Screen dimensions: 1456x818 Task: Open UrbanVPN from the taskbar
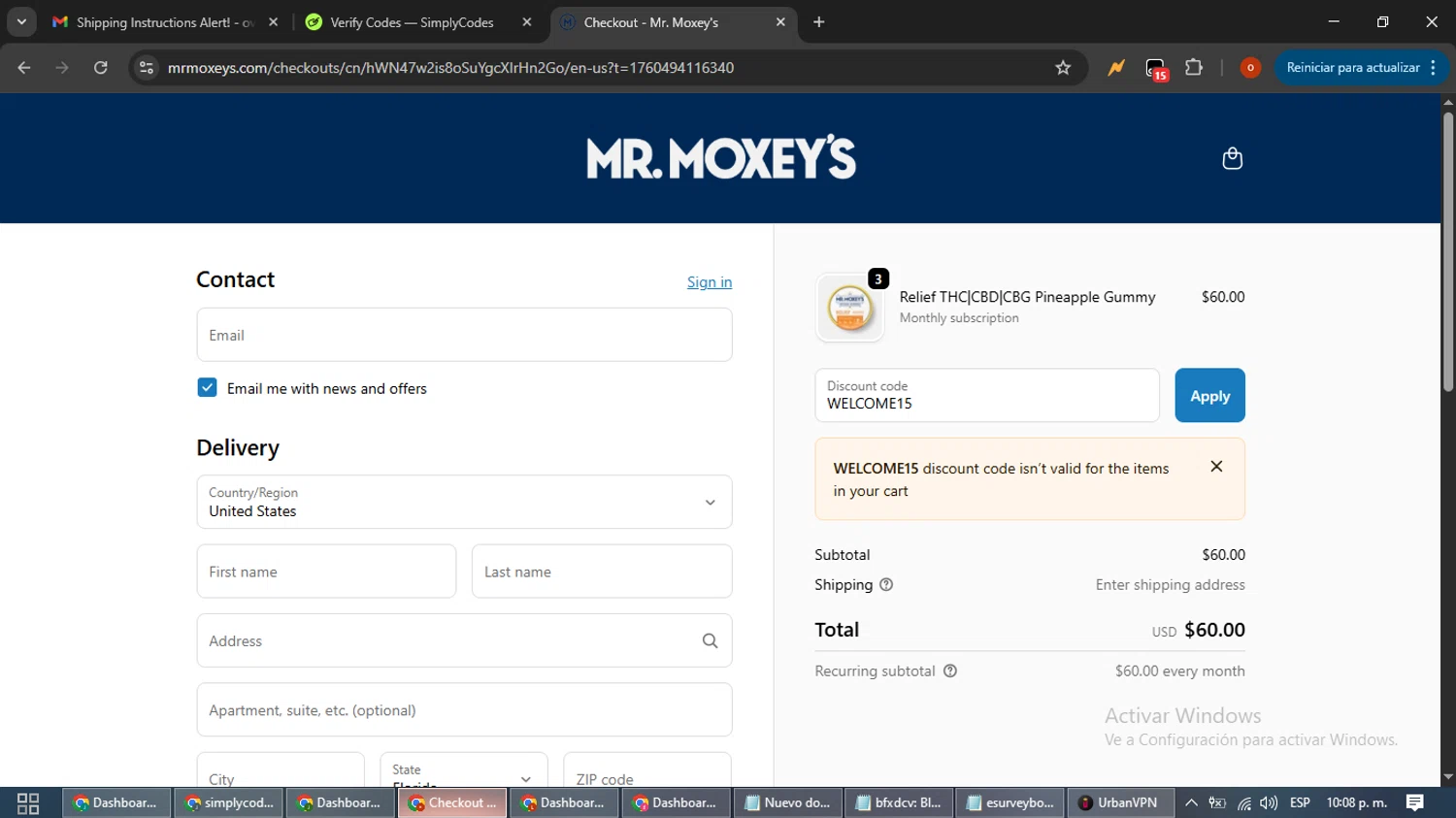click(x=1119, y=802)
